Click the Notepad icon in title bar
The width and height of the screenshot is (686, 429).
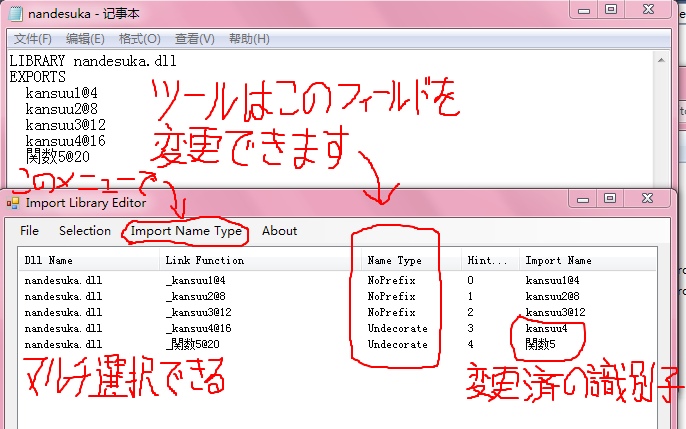point(16,14)
